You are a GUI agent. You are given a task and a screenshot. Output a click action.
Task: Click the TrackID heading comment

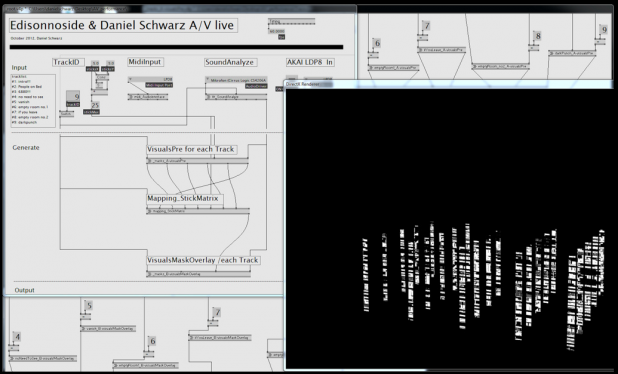[68, 62]
